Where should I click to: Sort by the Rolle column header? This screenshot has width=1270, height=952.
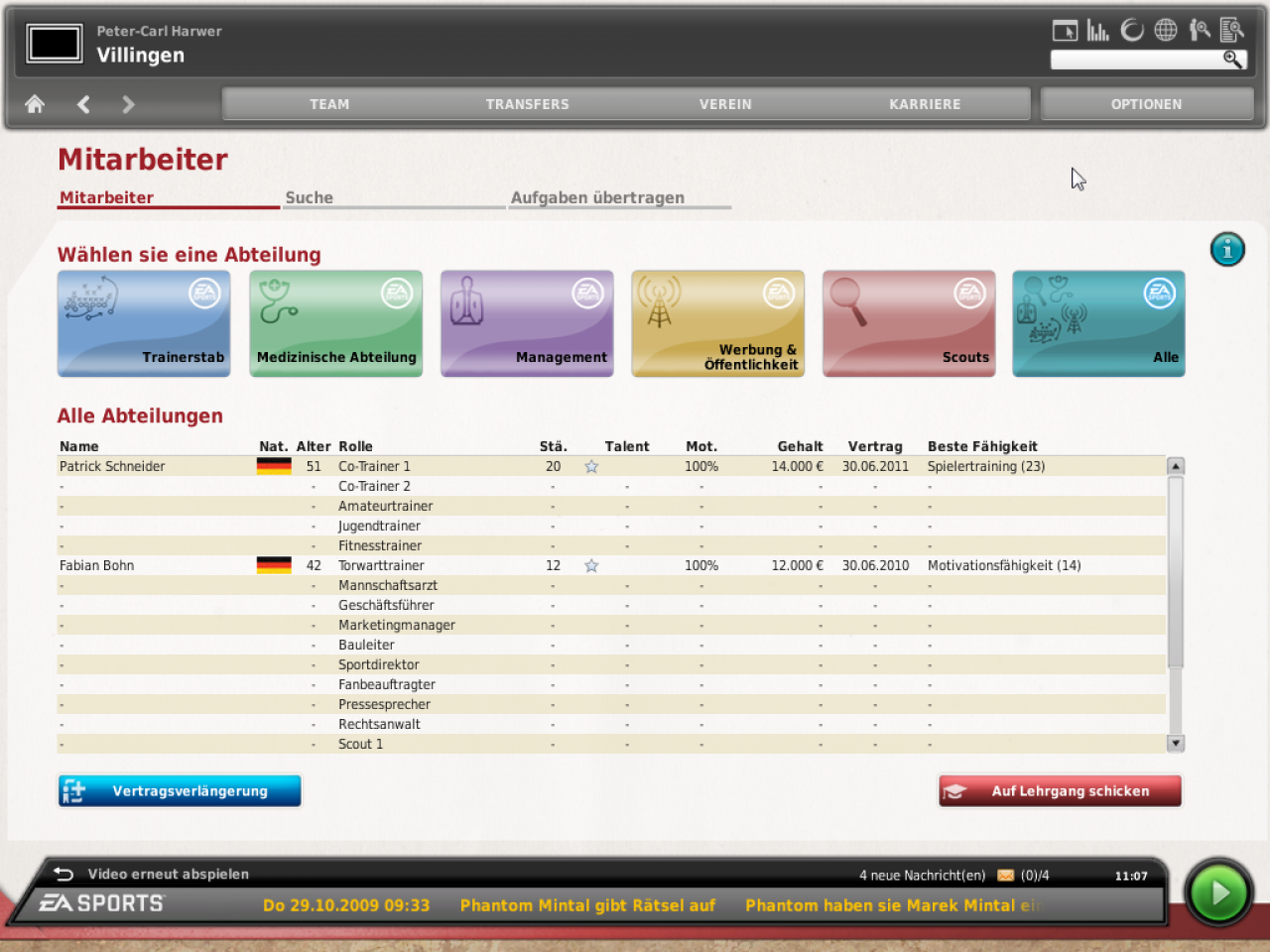pos(355,446)
